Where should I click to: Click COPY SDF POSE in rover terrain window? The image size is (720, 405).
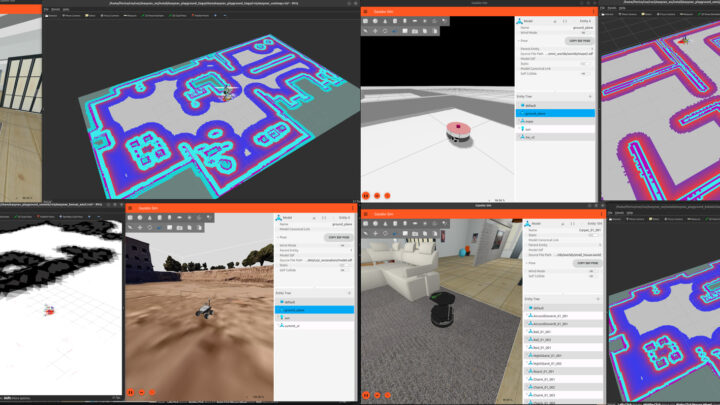click(x=339, y=237)
